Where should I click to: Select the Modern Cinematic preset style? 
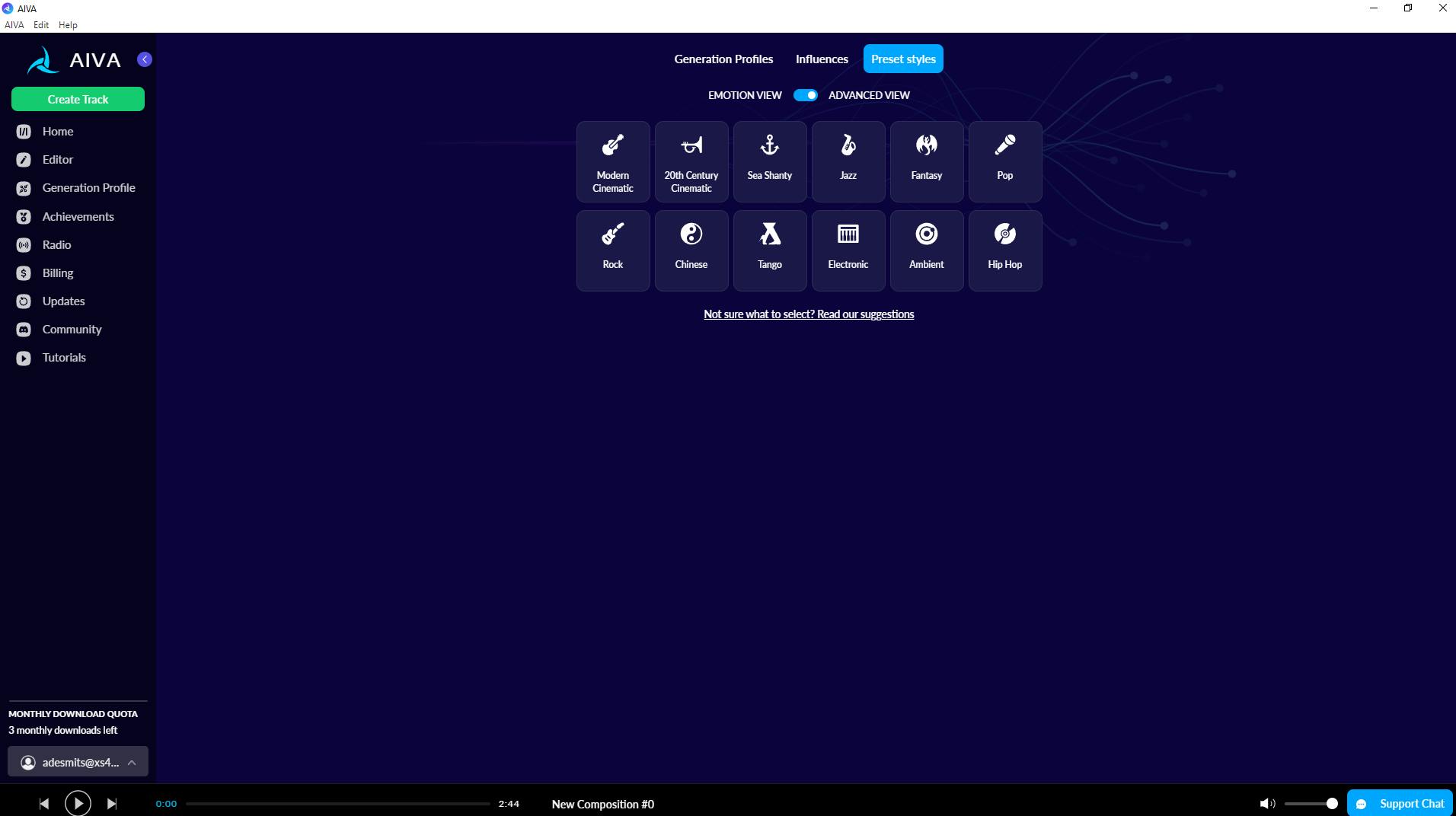(x=613, y=161)
